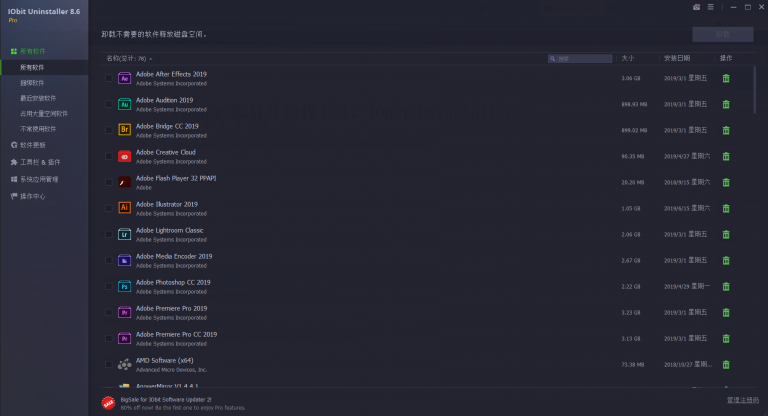
Task: Click the Adobe After Effects 2019 app icon
Action: pyautogui.click(x=124, y=78)
